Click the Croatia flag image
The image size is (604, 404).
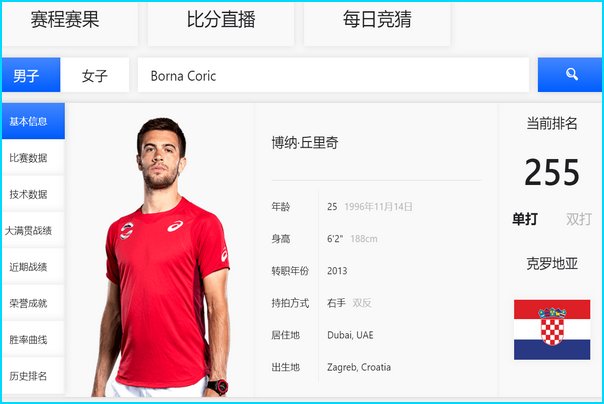tap(552, 330)
